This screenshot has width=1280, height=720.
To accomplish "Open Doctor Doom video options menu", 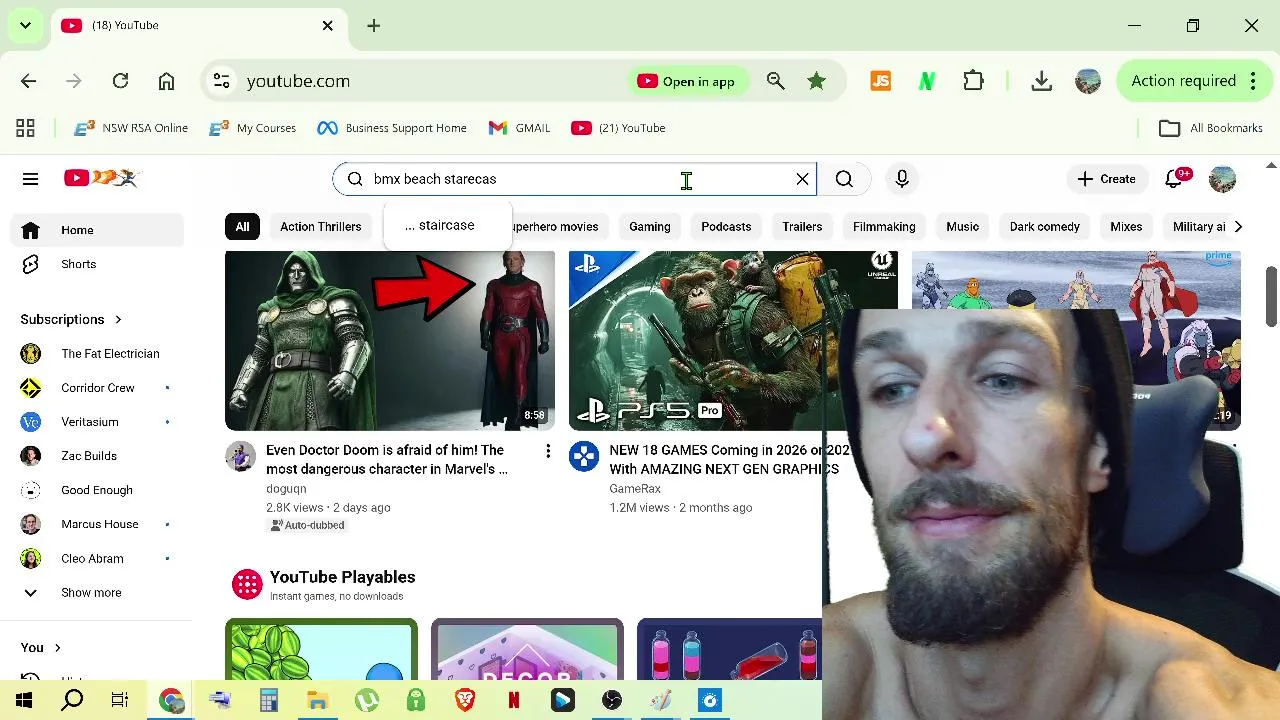I will (x=547, y=452).
